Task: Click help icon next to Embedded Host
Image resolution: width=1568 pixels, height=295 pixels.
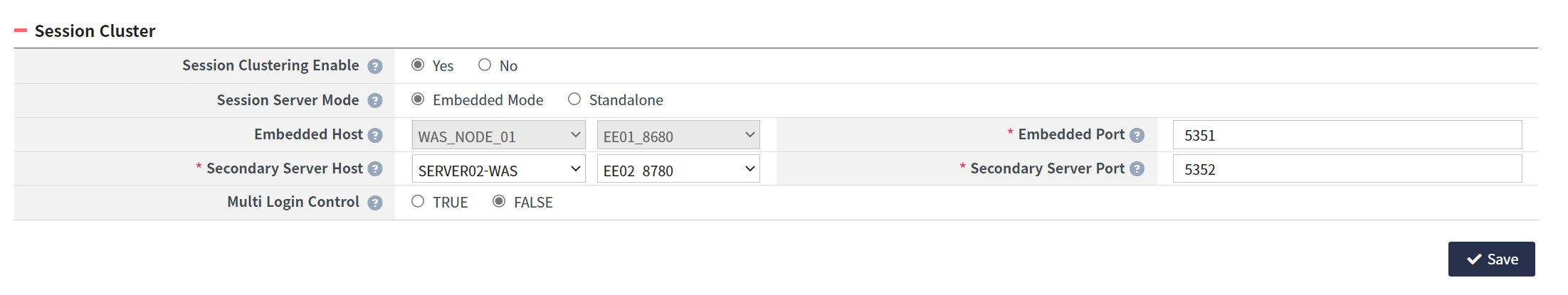Action: pyautogui.click(x=375, y=135)
